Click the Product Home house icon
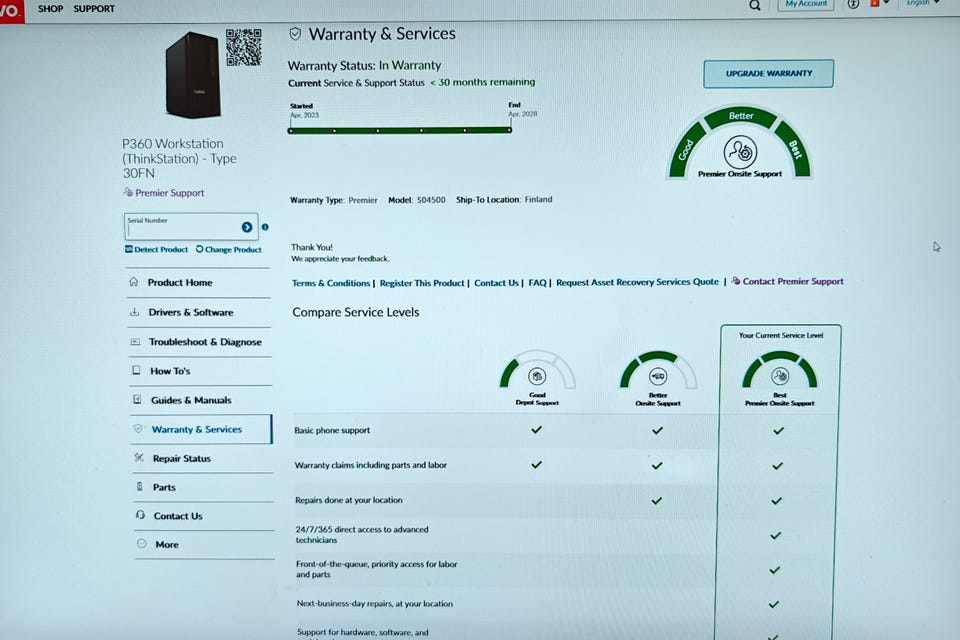 (x=133, y=282)
